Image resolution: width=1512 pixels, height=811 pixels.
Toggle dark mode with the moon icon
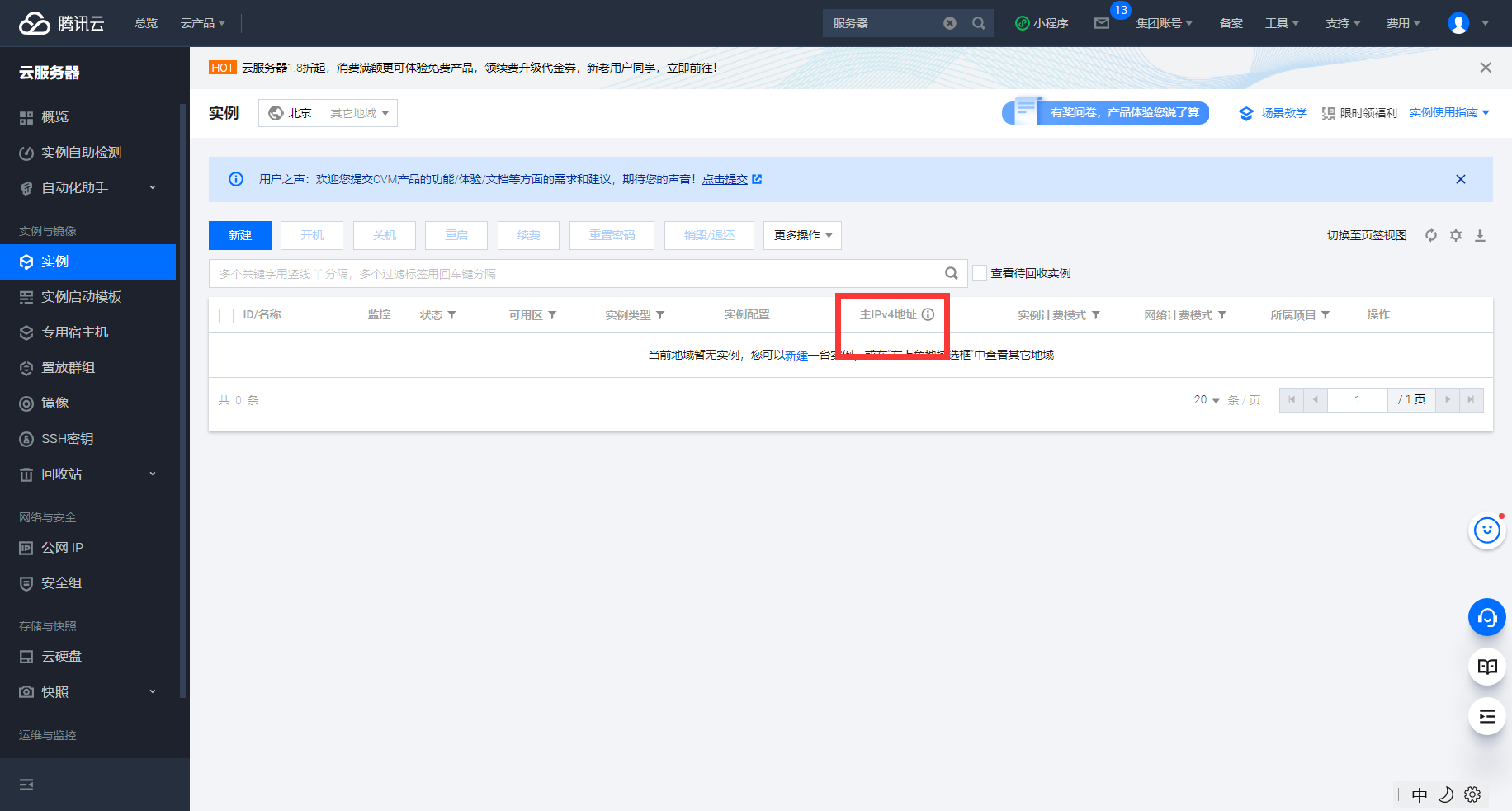tap(1445, 794)
